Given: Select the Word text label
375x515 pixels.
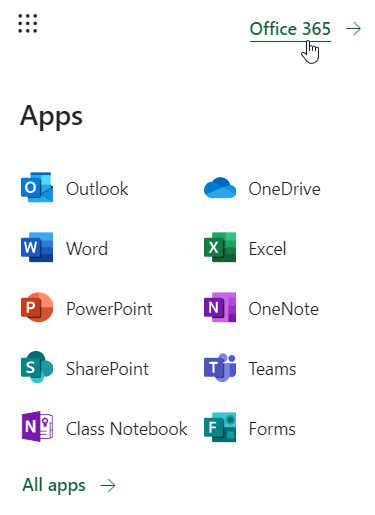Looking at the screenshot, I should 87,249.
